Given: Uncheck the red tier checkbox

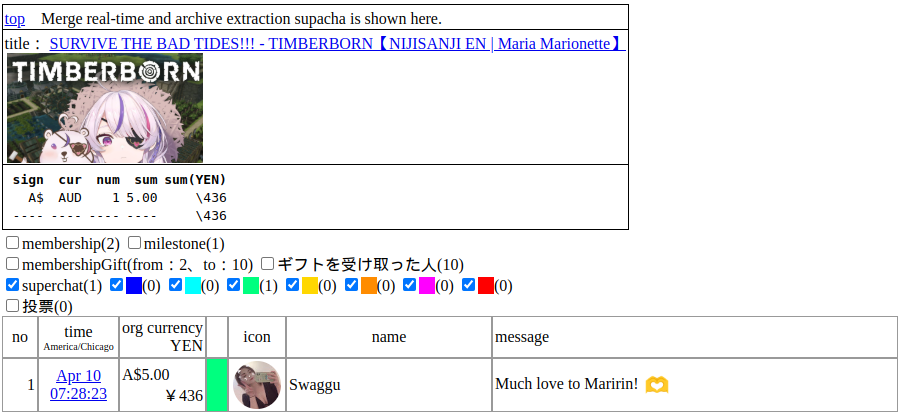Looking at the screenshot, I should pos(469,284).
